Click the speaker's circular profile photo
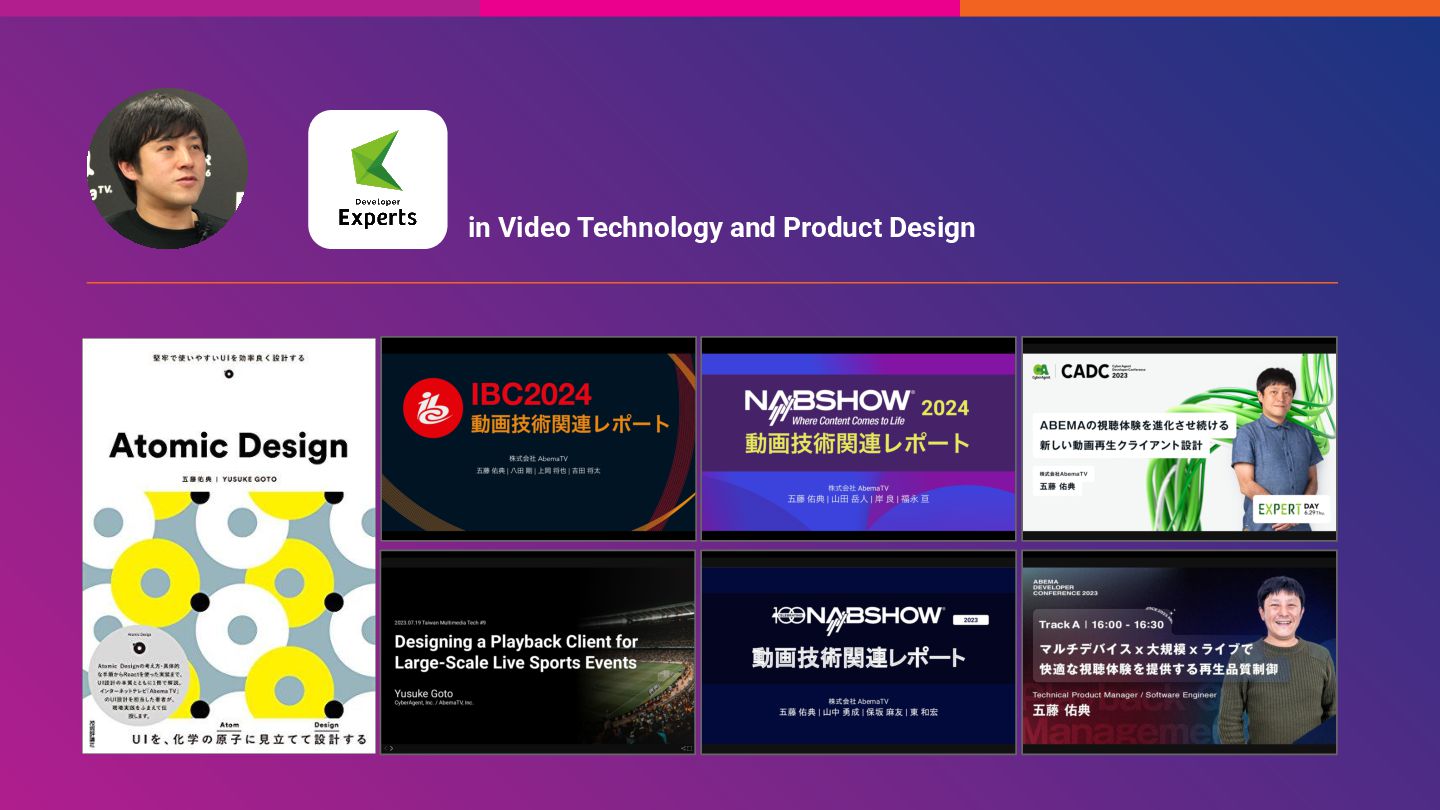The width and height of the screenshot is (1440, 810). click(x=168, y=169)
